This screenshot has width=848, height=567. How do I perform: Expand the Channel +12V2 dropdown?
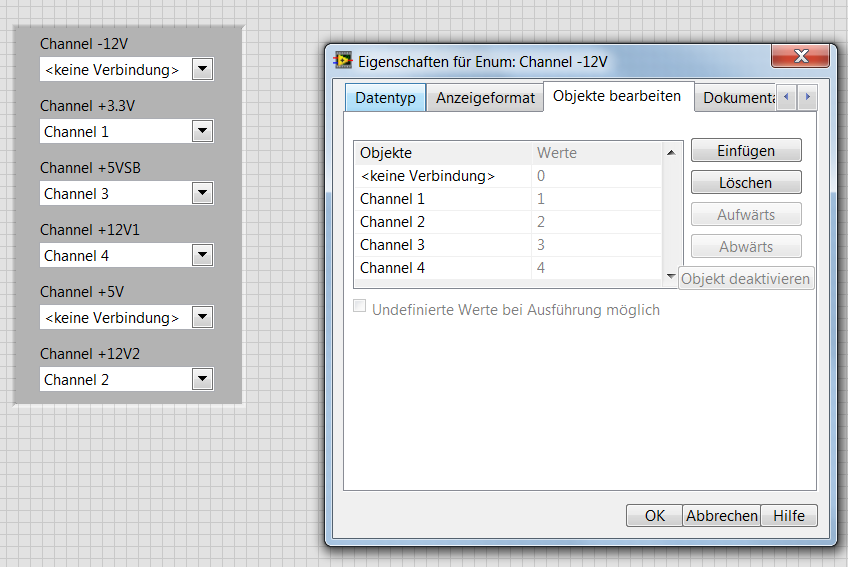click(202, 379)
